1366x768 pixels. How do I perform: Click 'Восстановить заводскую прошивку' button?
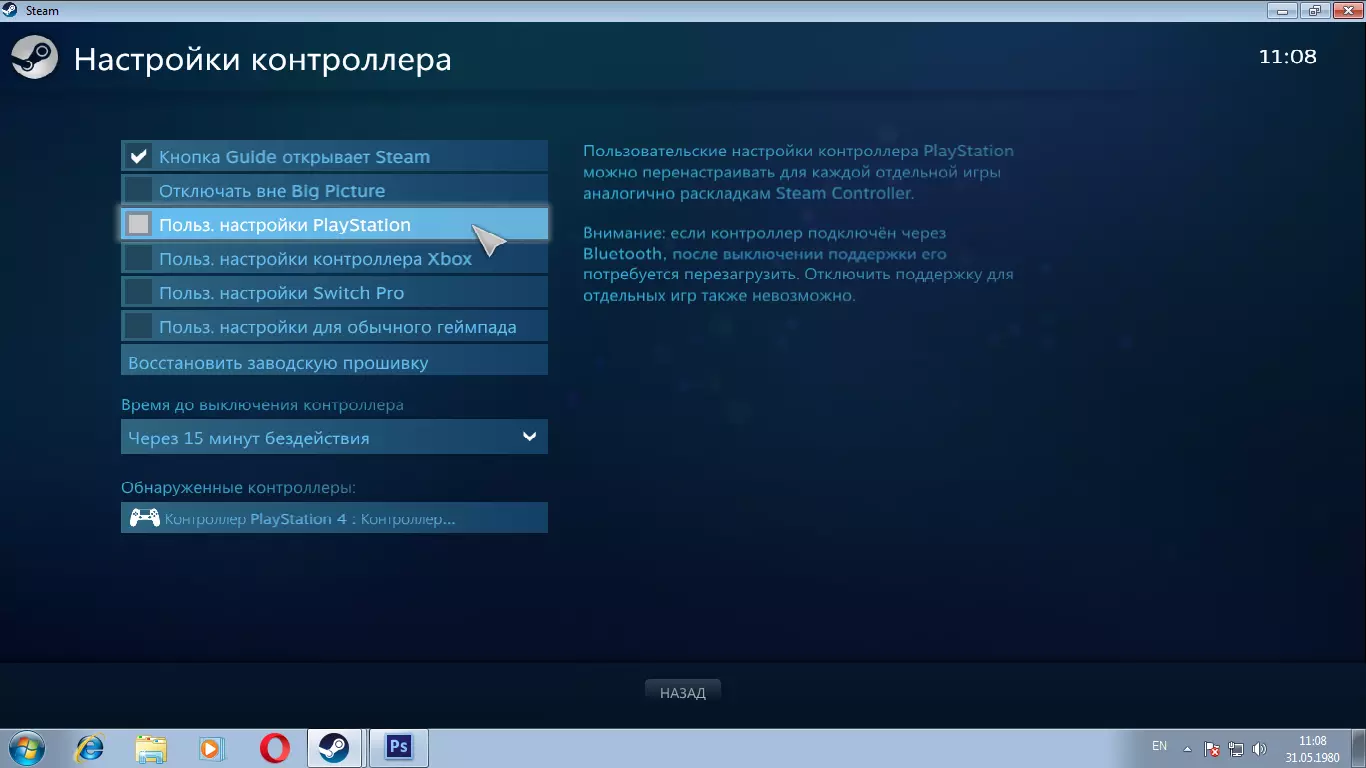[334, 362]
